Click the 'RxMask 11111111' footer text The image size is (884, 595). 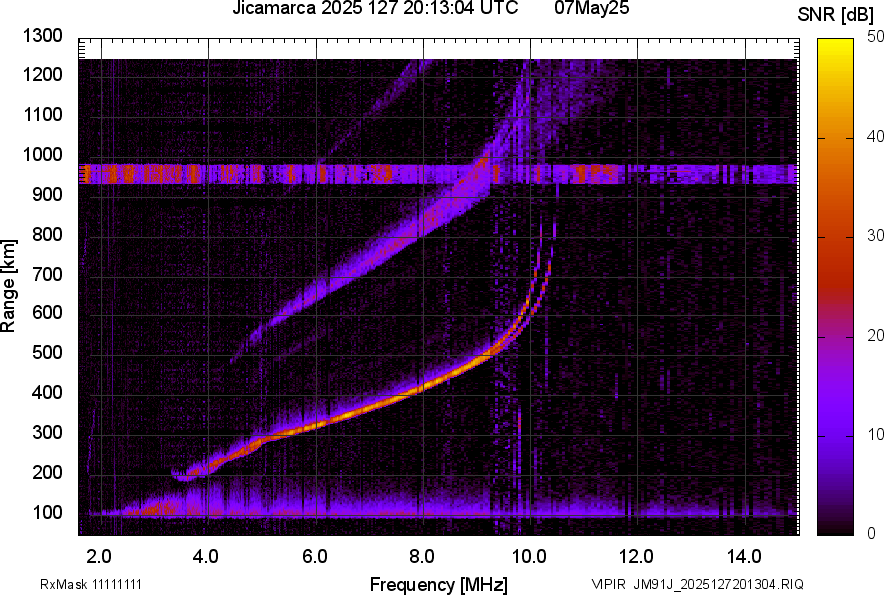(x=91, y=584)
